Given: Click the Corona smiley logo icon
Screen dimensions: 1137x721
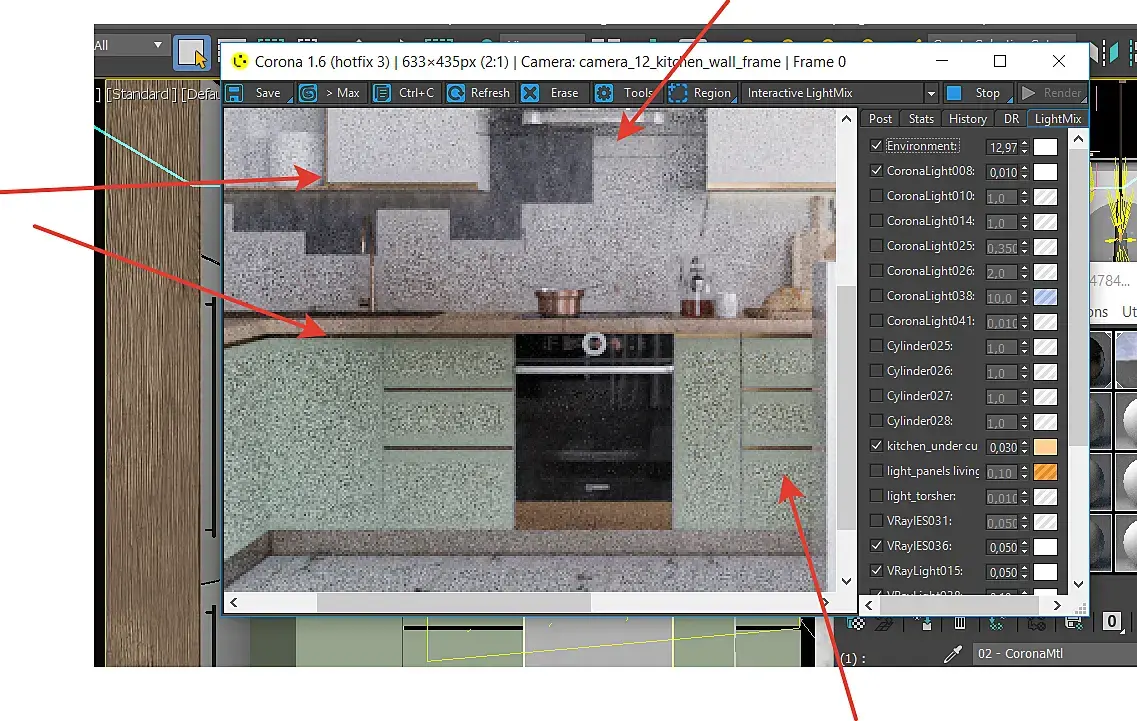Looking at the screenshot, I should tap(239, 62).
